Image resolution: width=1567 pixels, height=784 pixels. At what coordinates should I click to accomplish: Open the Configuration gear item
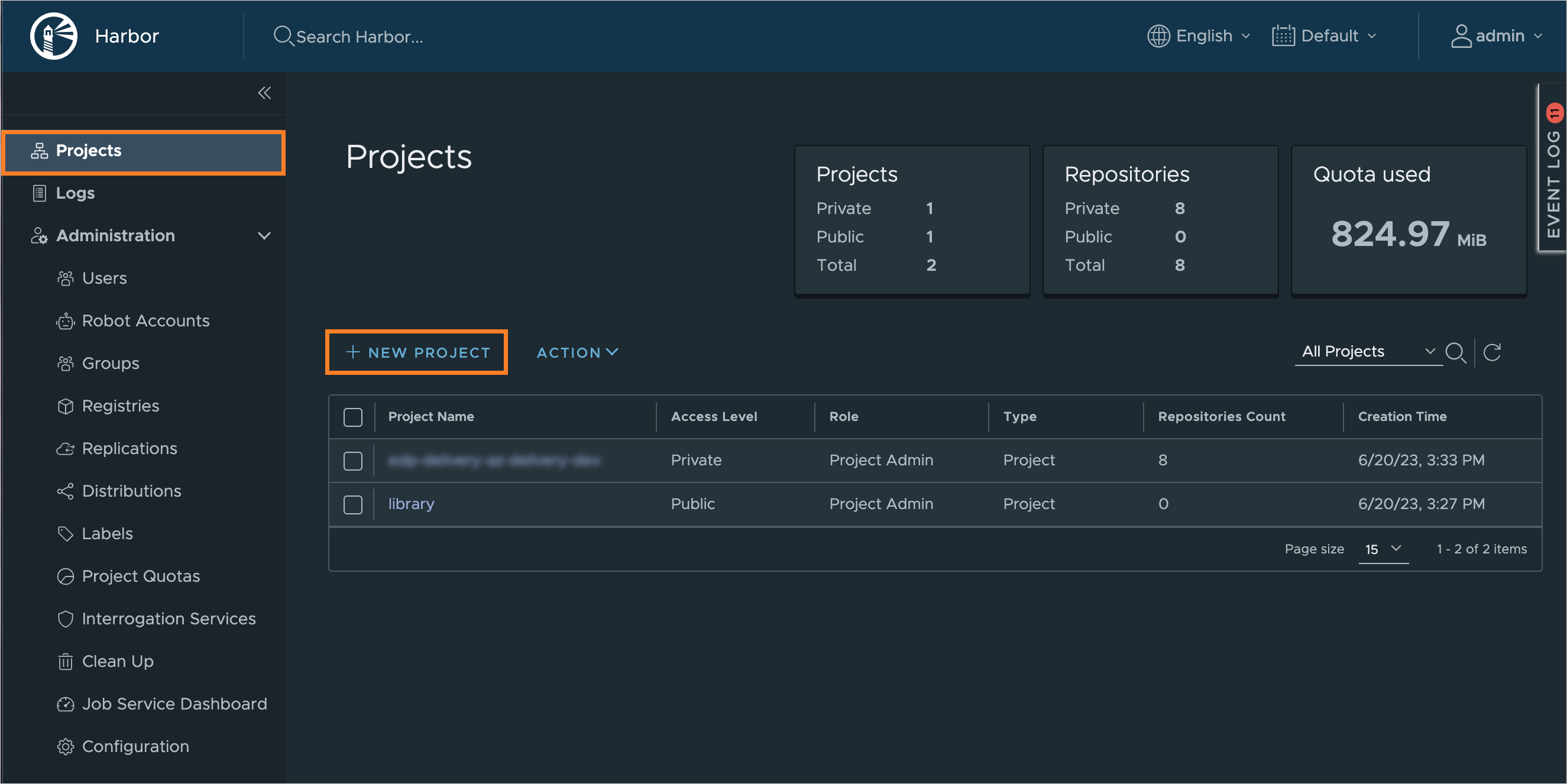(x=135, y=746)
